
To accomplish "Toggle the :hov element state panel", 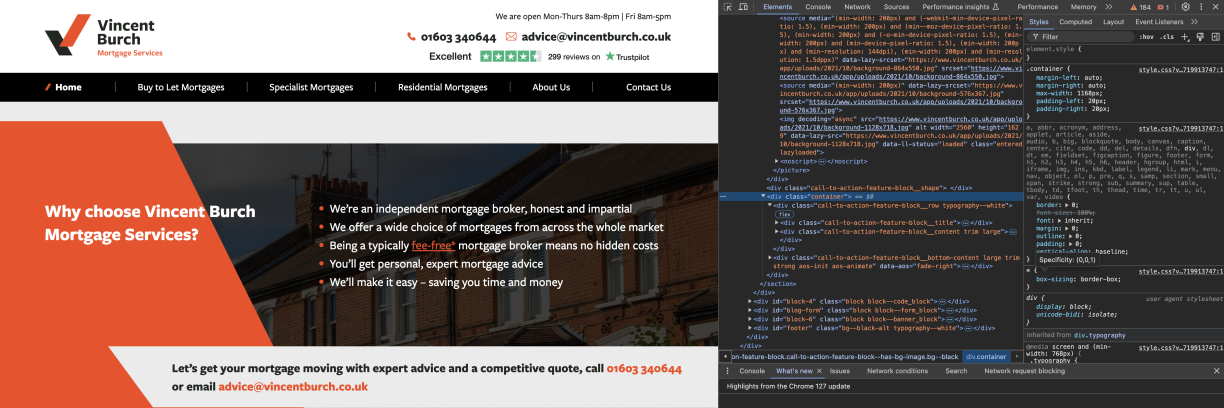I will tap(1146, 37).
